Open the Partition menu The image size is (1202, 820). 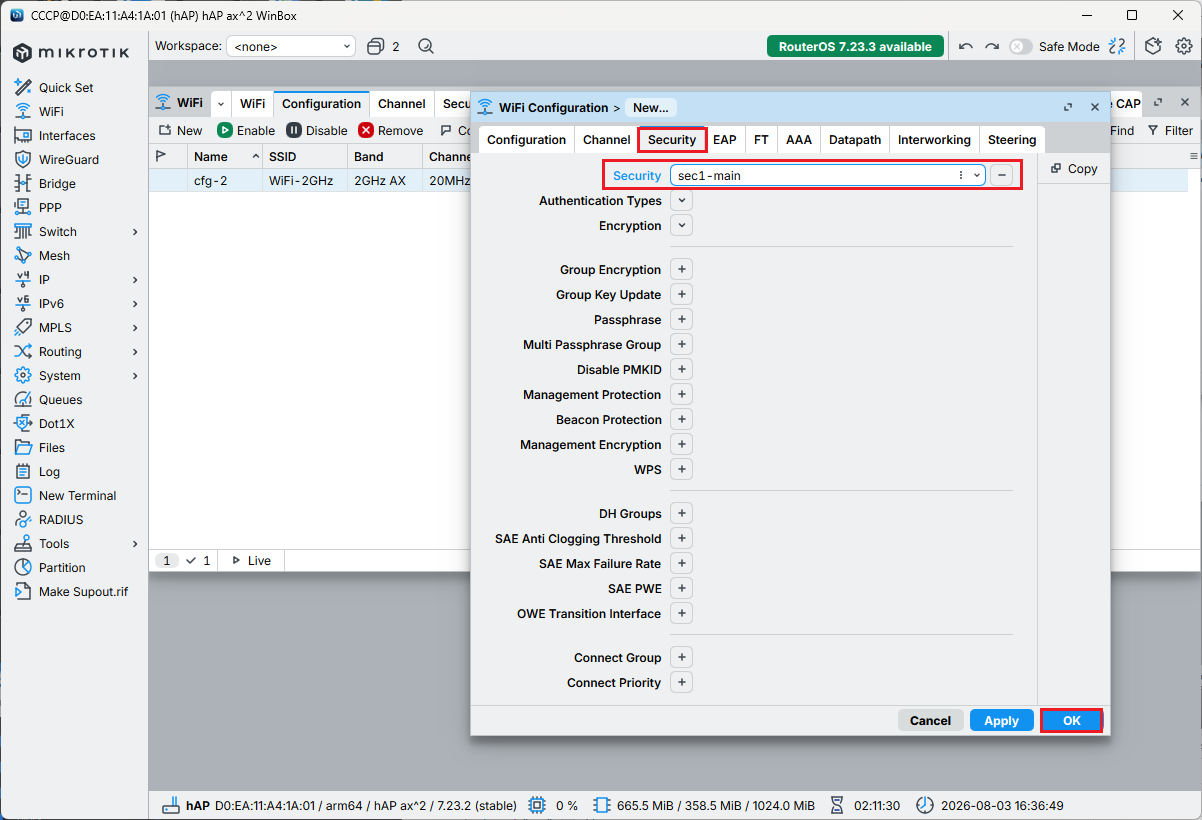click(62, 567)
